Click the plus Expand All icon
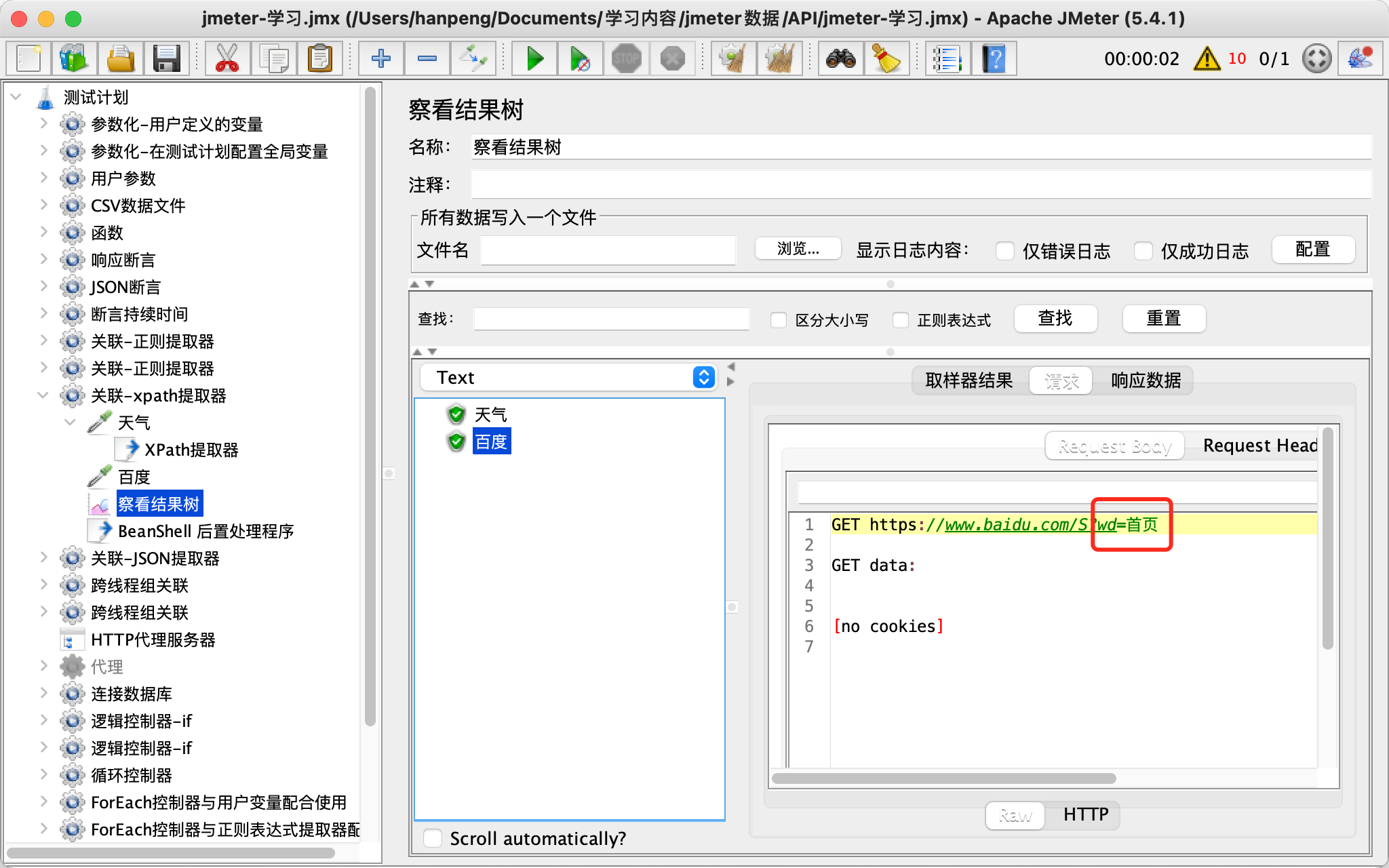Viewport: 1389px width, 868px height. pos(381,59)
